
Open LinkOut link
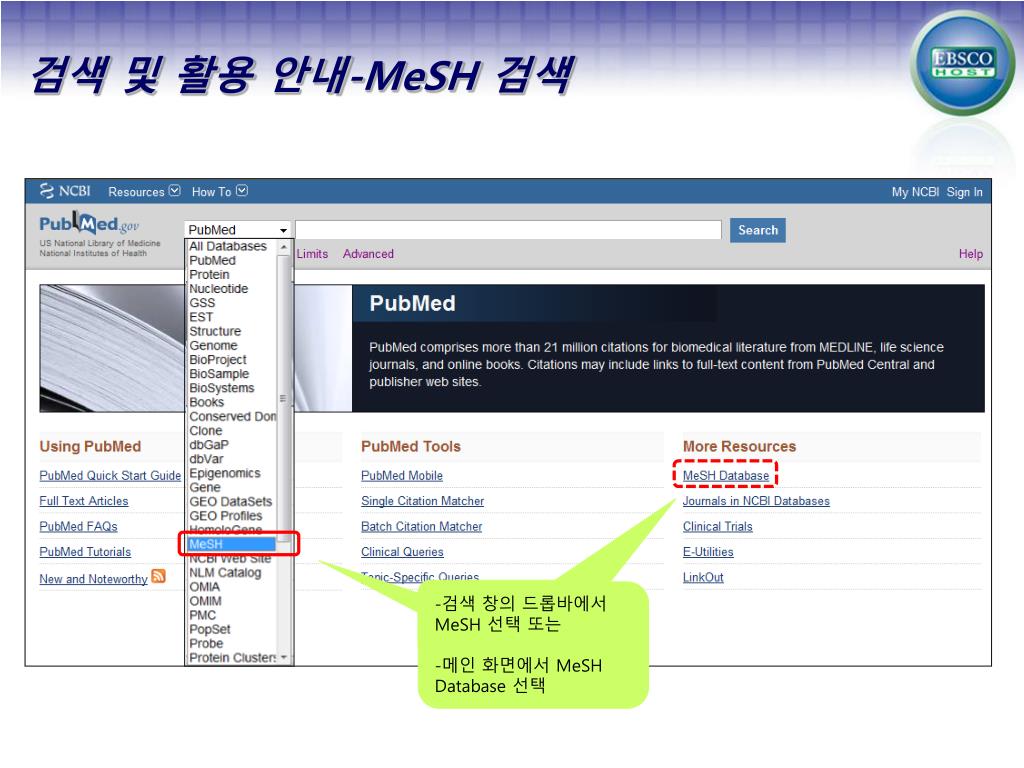coord(703,577)
